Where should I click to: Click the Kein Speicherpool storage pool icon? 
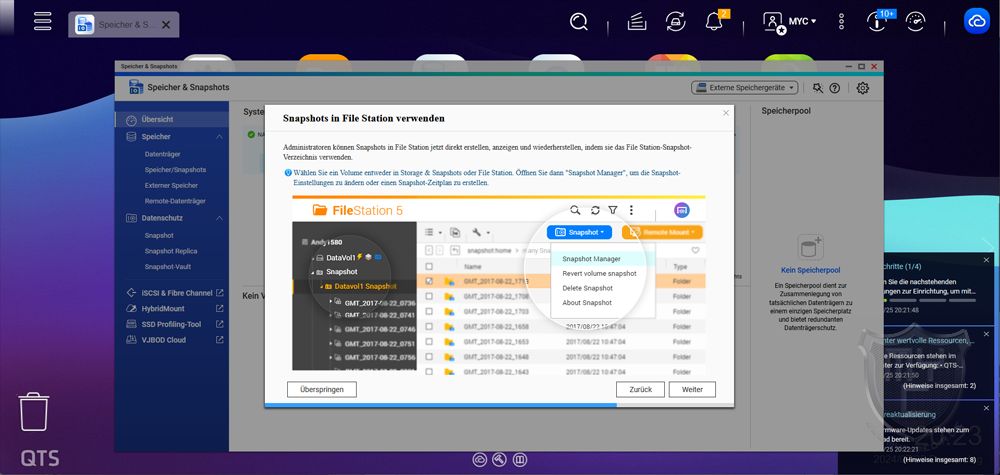click(811, 246)
